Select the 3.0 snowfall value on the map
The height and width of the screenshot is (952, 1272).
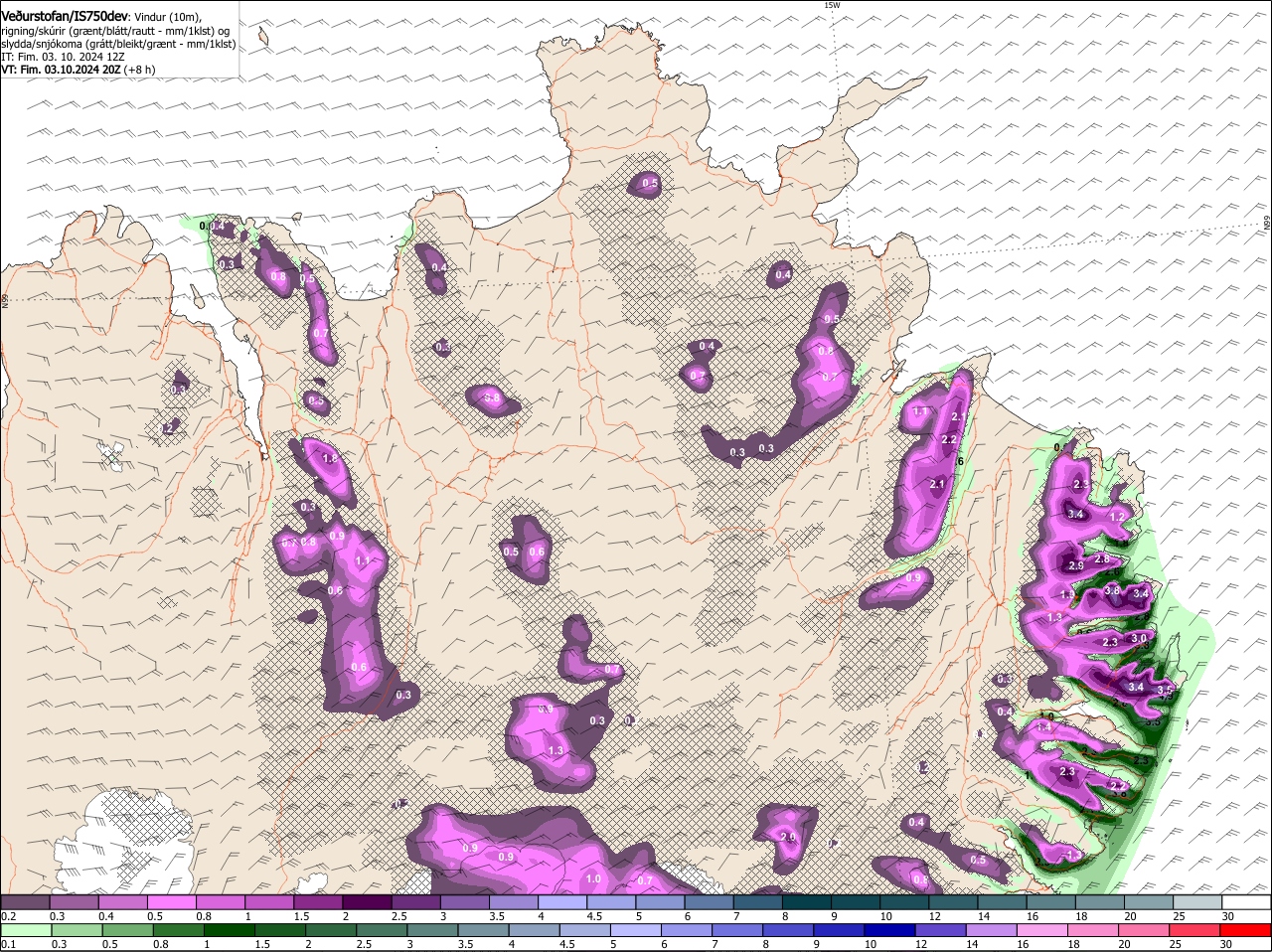(x=1139, y=638)
